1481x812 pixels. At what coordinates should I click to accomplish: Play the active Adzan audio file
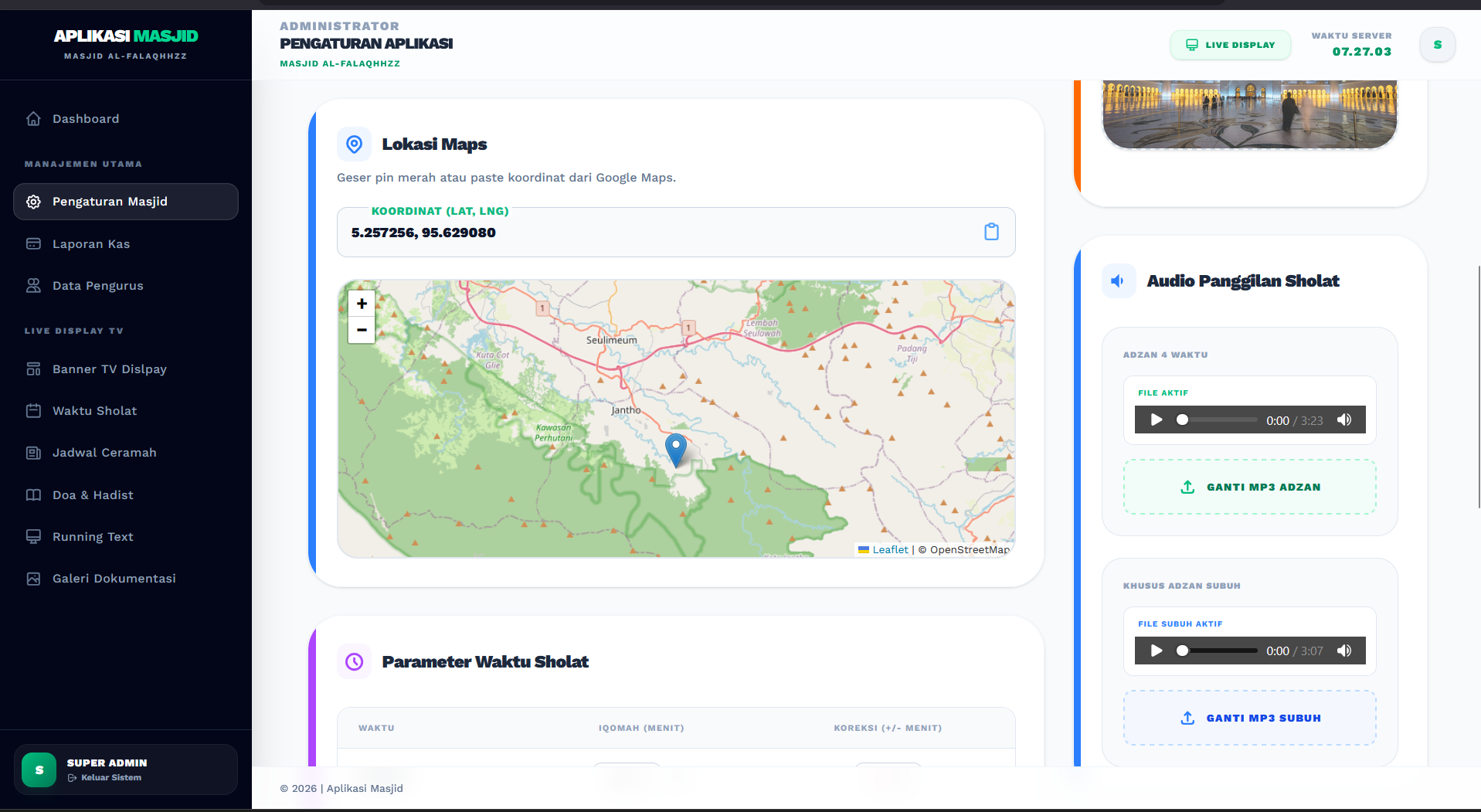(x=1157, y=420)
